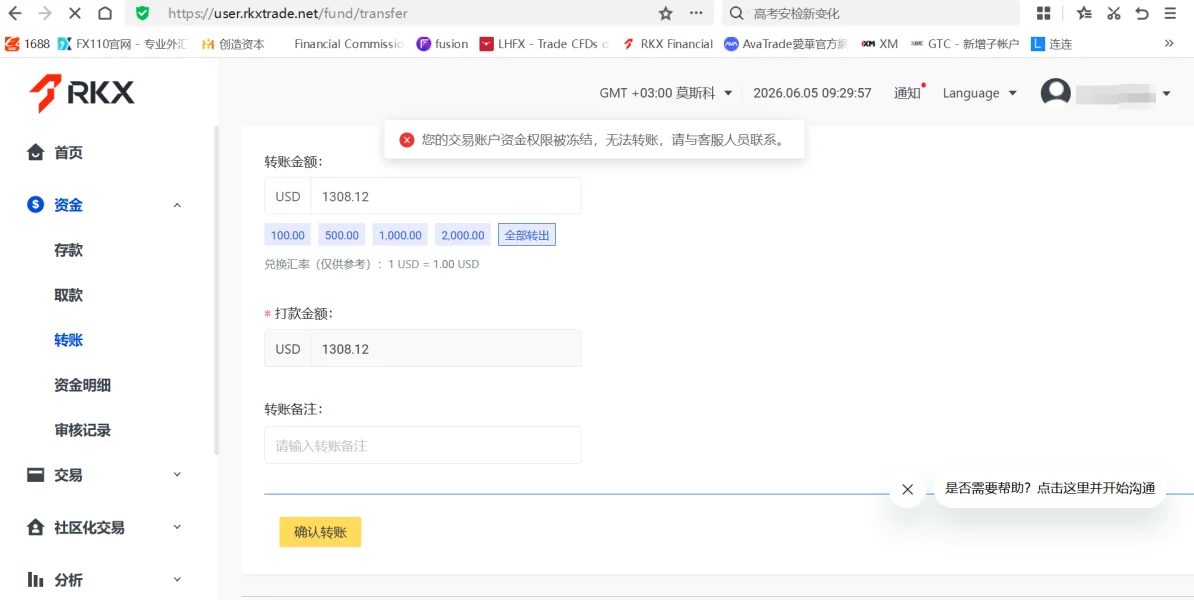
Task: Stop page loading with the X icon
Action: coord(75,13)
